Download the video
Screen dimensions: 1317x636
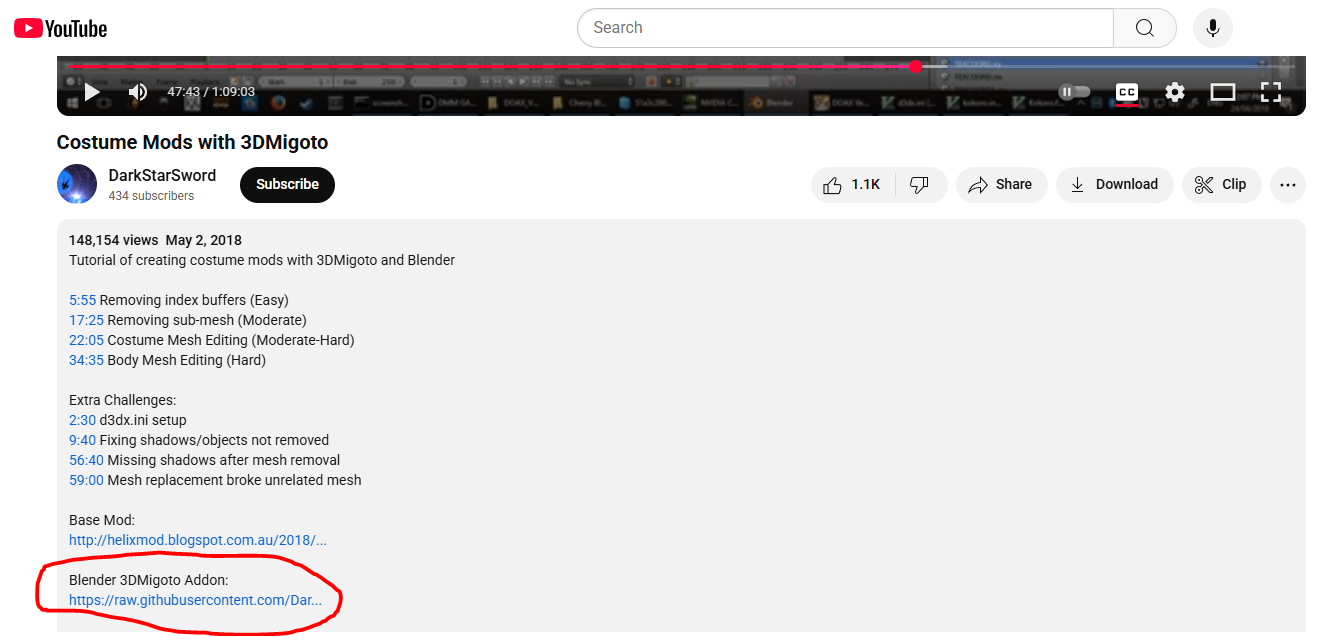pyautogui.click(x=1114, y=184)
